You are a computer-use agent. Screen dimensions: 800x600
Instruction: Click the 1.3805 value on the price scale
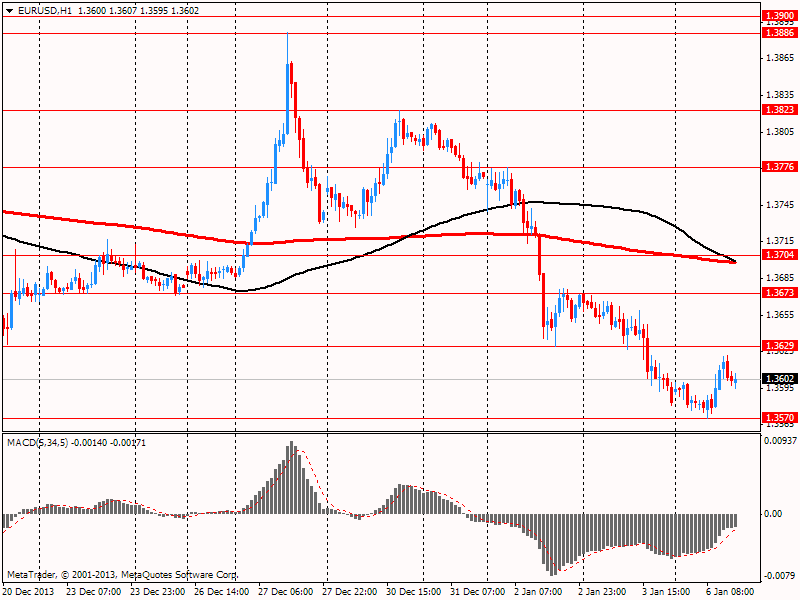tap(781, 132)
